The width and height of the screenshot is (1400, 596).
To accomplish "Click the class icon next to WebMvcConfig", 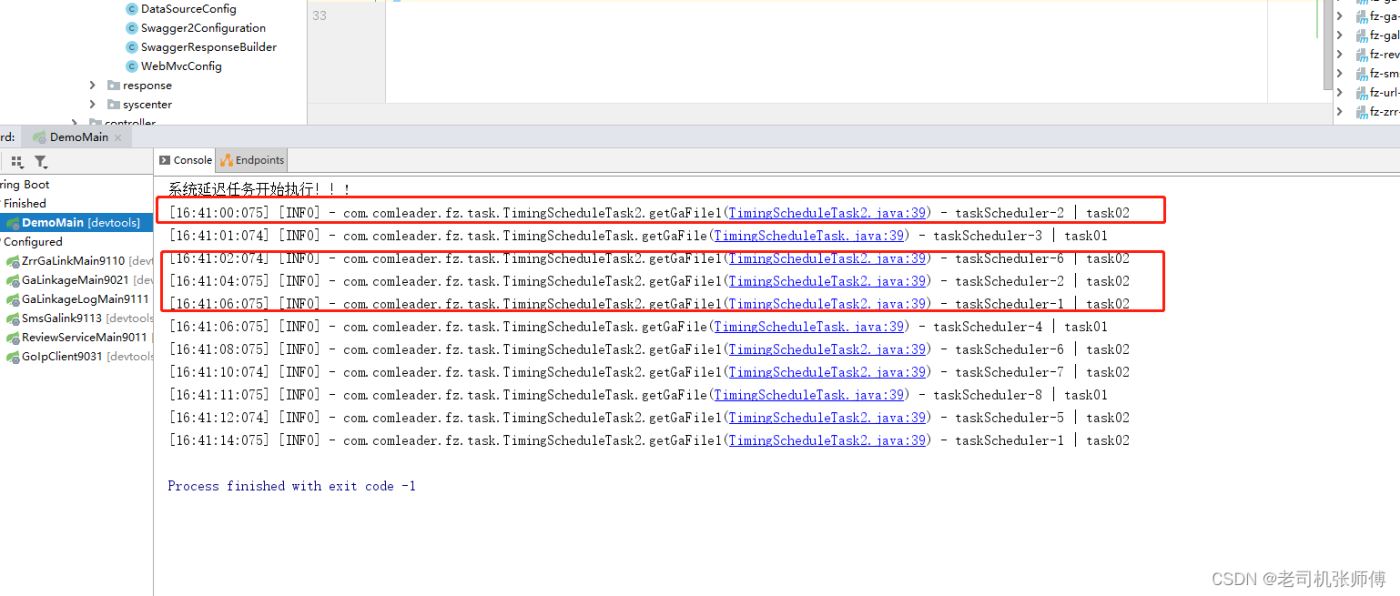I will click(131, 66).
